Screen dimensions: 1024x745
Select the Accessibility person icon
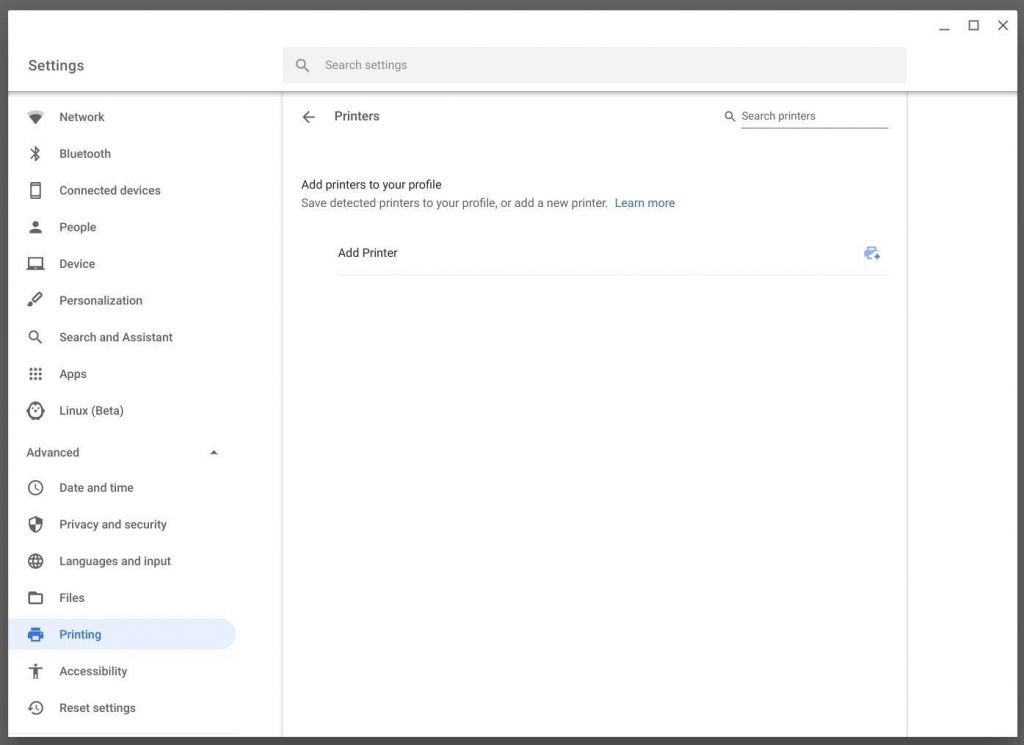tap(36, 671)
